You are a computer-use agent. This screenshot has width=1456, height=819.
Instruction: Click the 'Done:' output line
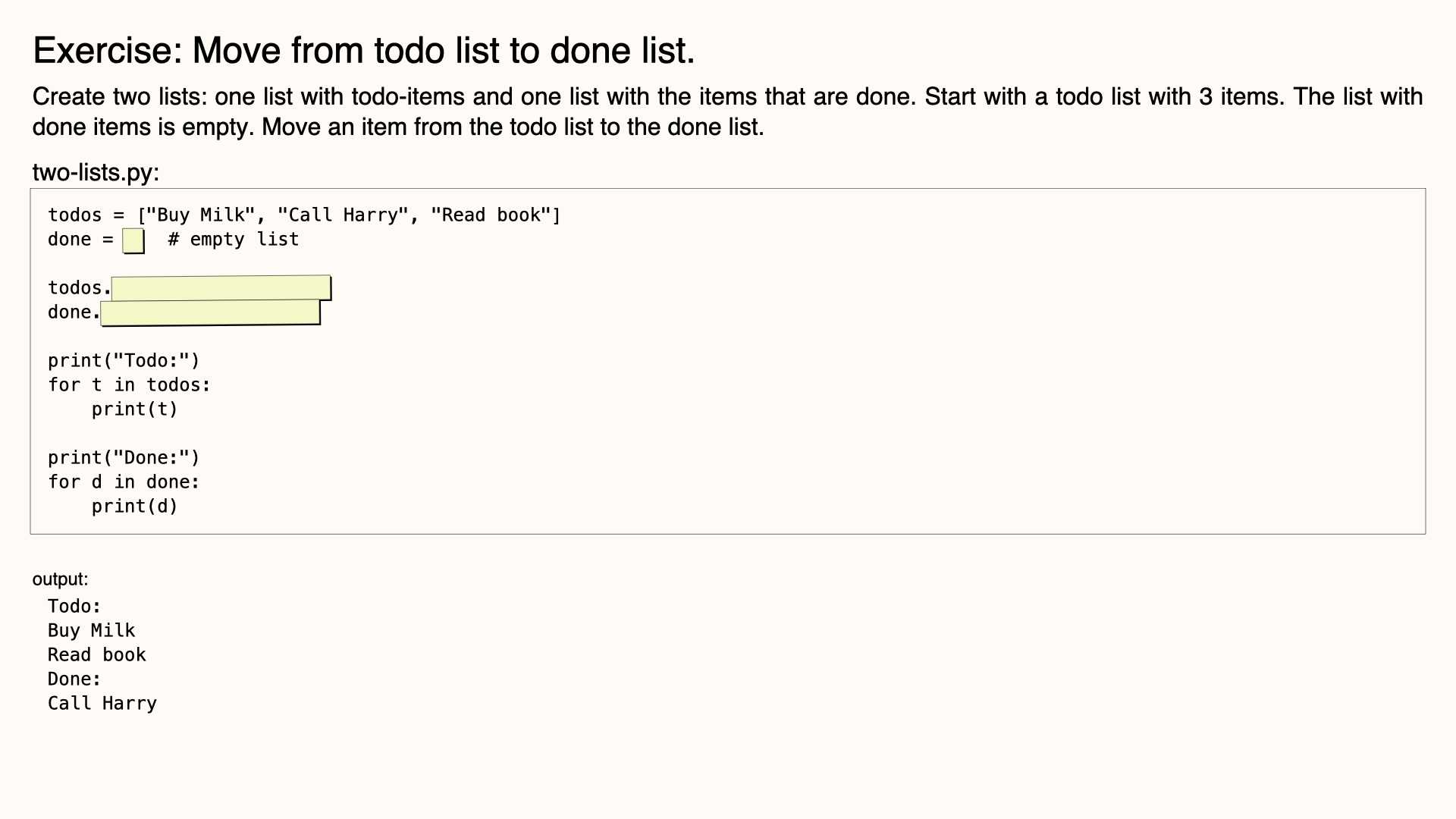pos(74,679)
